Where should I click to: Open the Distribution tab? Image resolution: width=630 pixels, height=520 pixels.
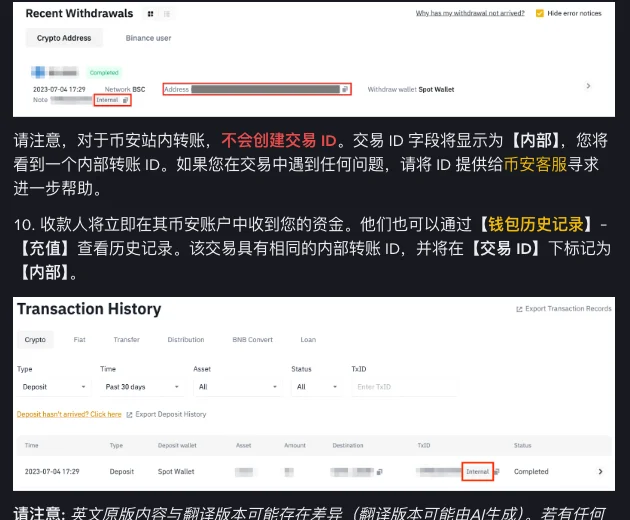pyautogui.click(x=186, y=340)
